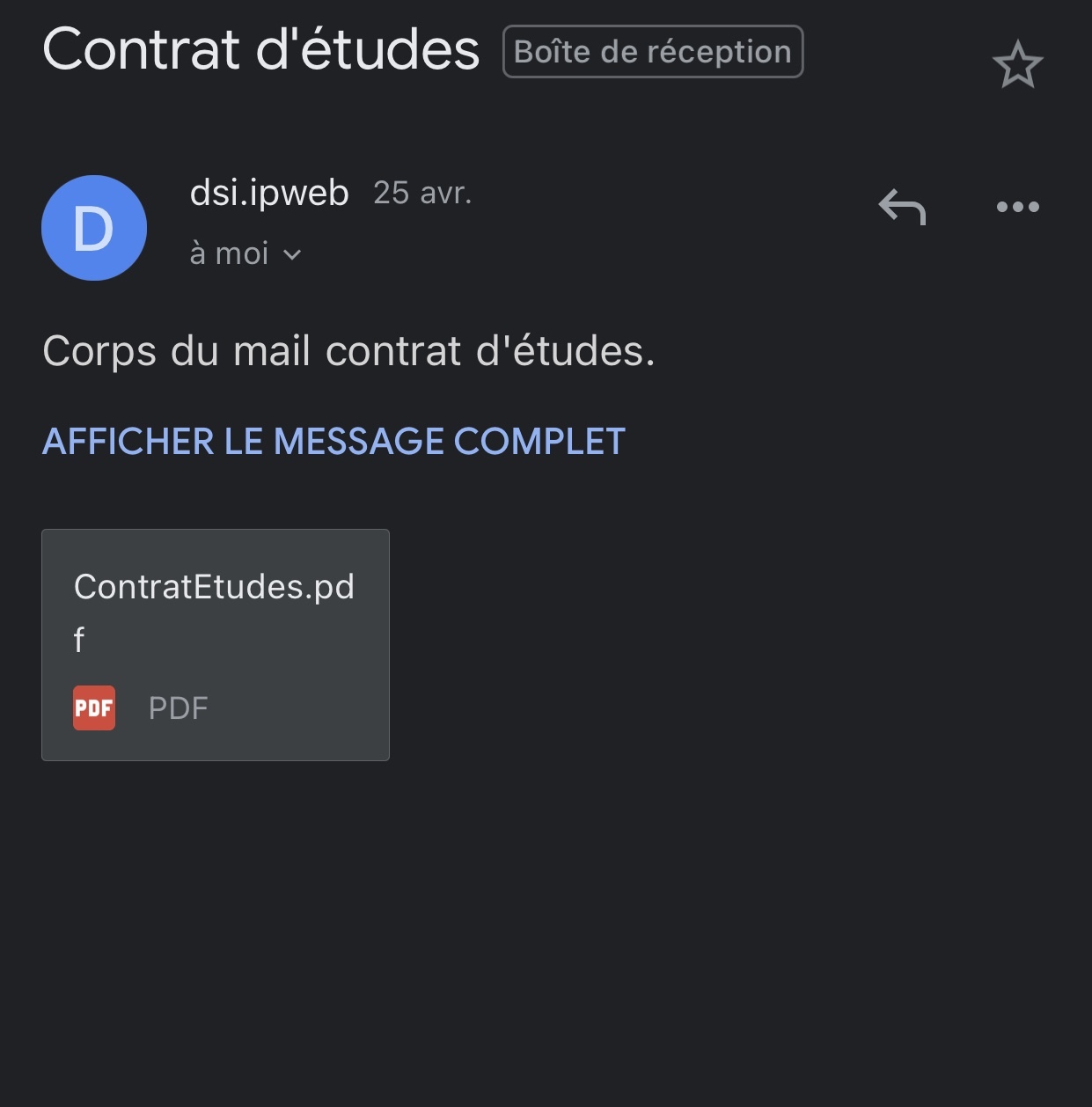Tap AFFICHER LE MESSAGE COMPLET
1092x1107 pixels.
(333, 441)
